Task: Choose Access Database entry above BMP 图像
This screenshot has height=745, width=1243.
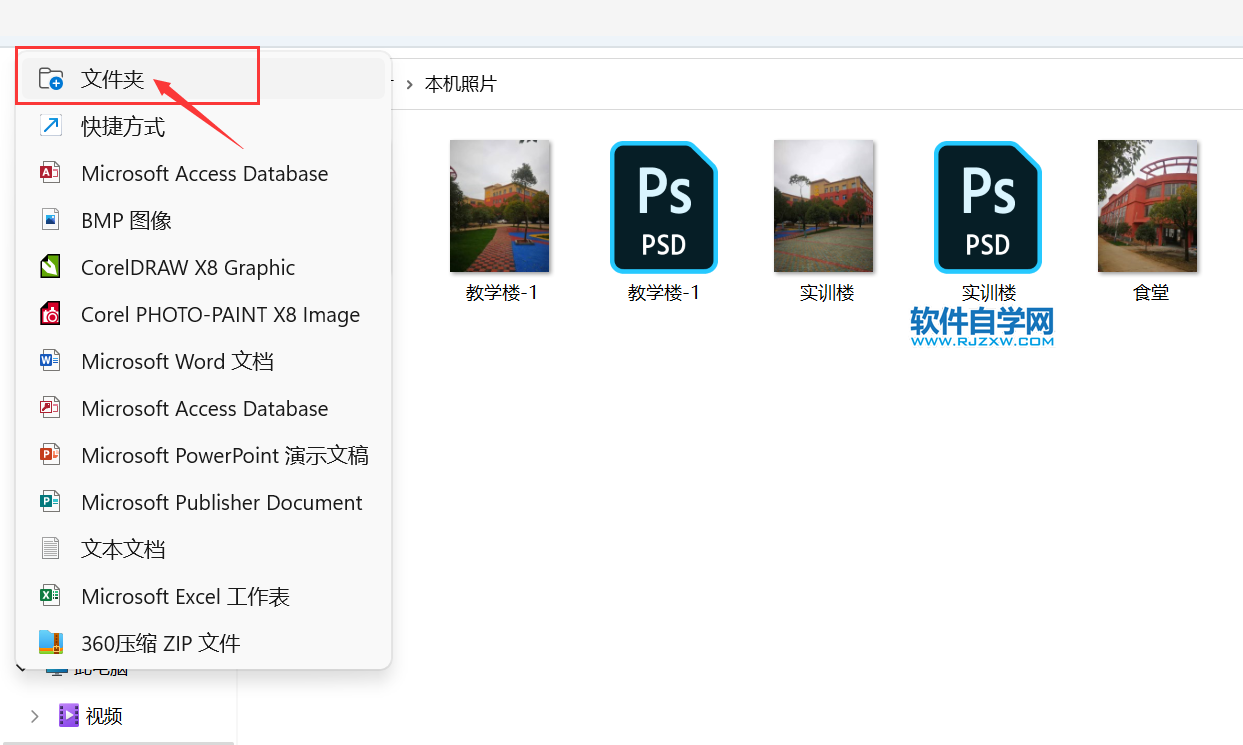Action: point(204,174)
